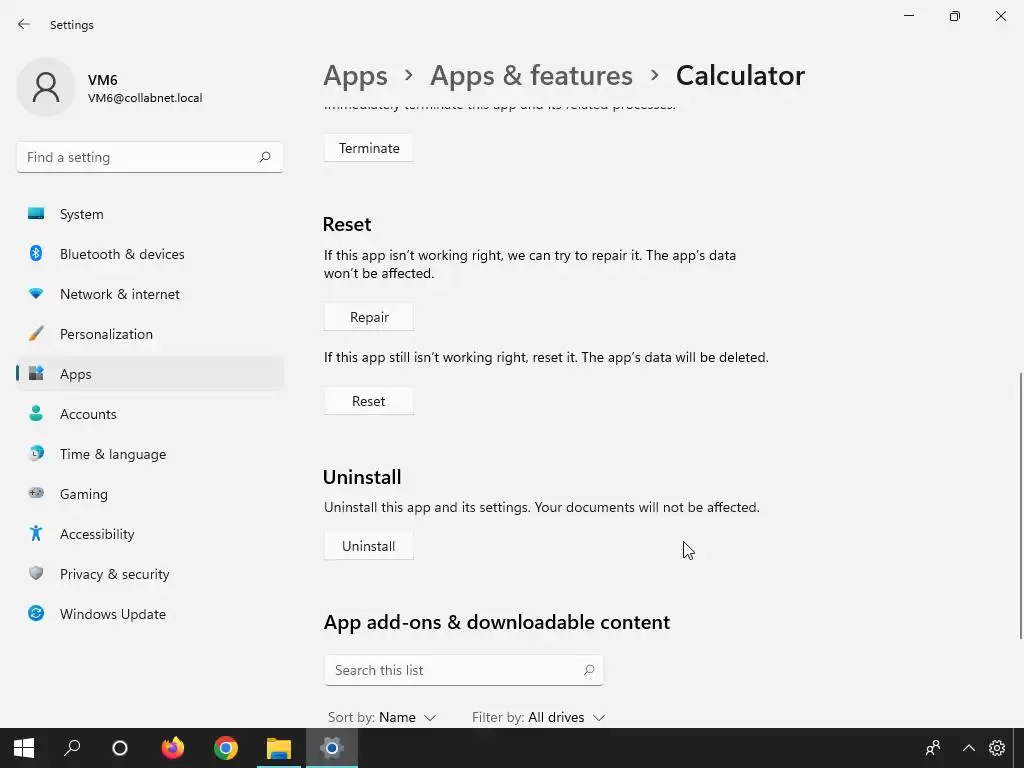The image size is (1024, 768).
Task: Click the VM6@collabnet.local account text
Action: tap(145, 98)
